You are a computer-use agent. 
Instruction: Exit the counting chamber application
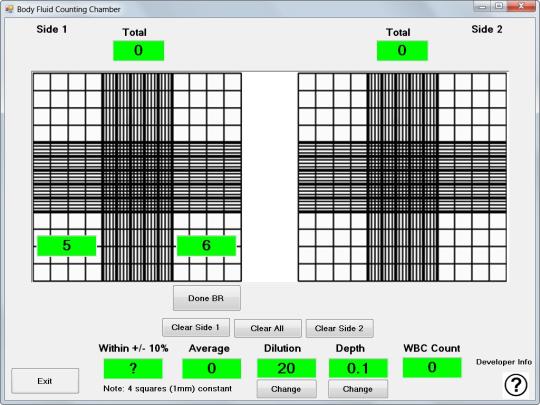click(45, 381)
